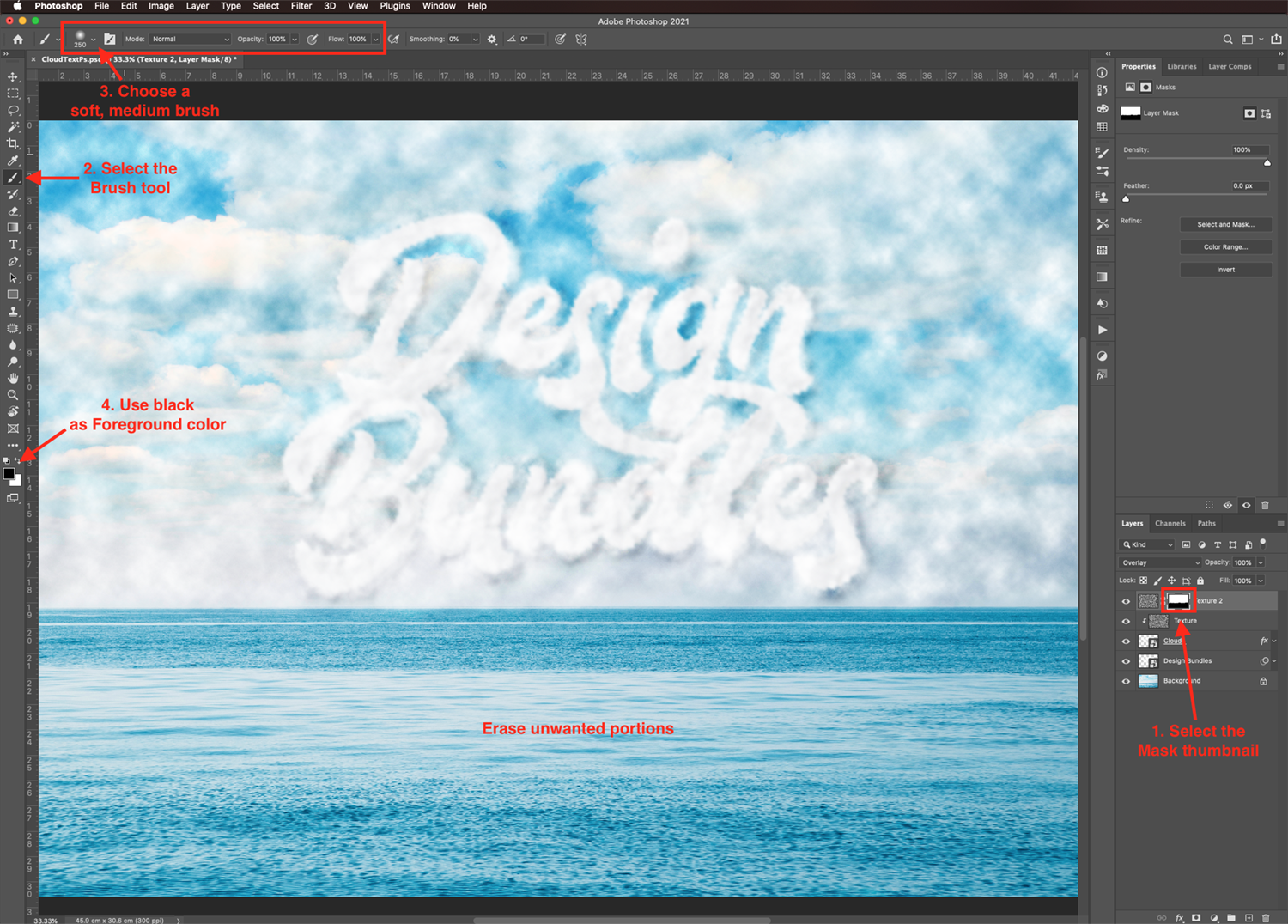Select the Rectangle shape tool
This screenshot has height=924, width=1288.
pos(13,295)
